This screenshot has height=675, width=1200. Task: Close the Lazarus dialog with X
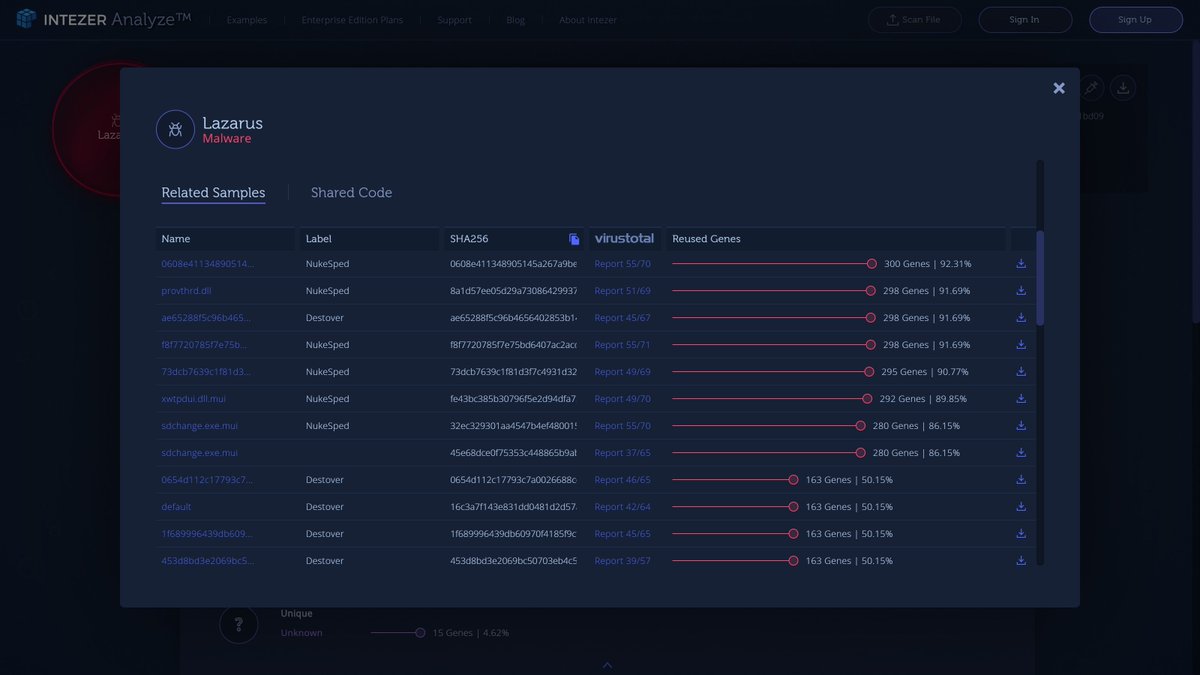click(1059, 88)
